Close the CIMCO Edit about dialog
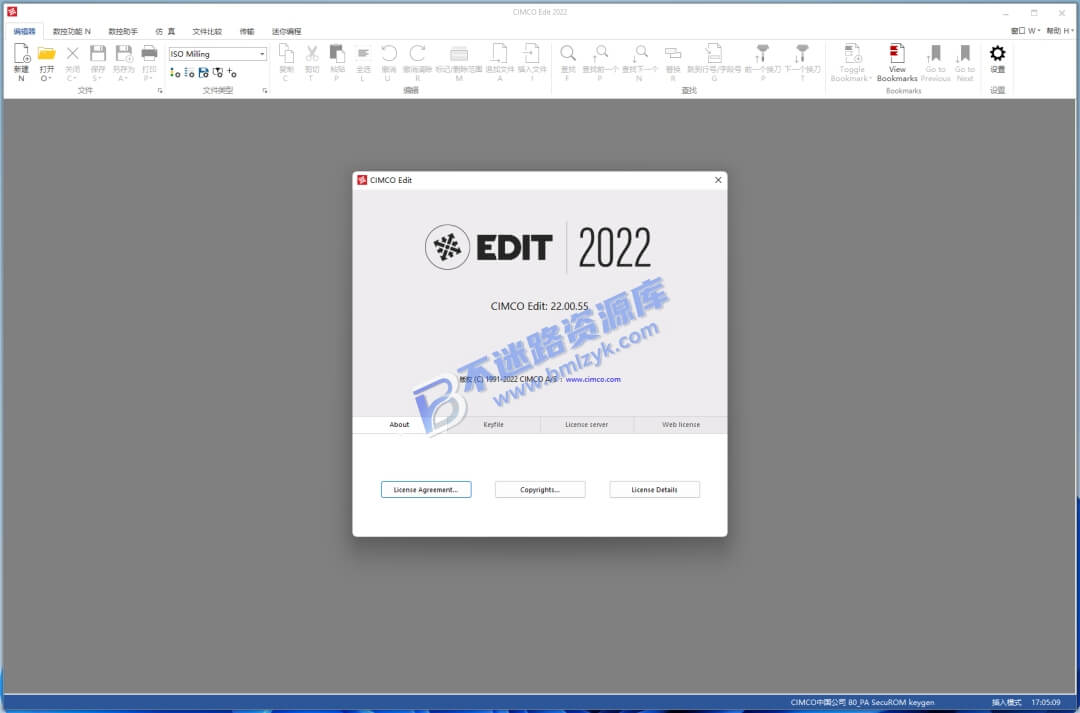The image size is (1080, 713). point(718,180)
